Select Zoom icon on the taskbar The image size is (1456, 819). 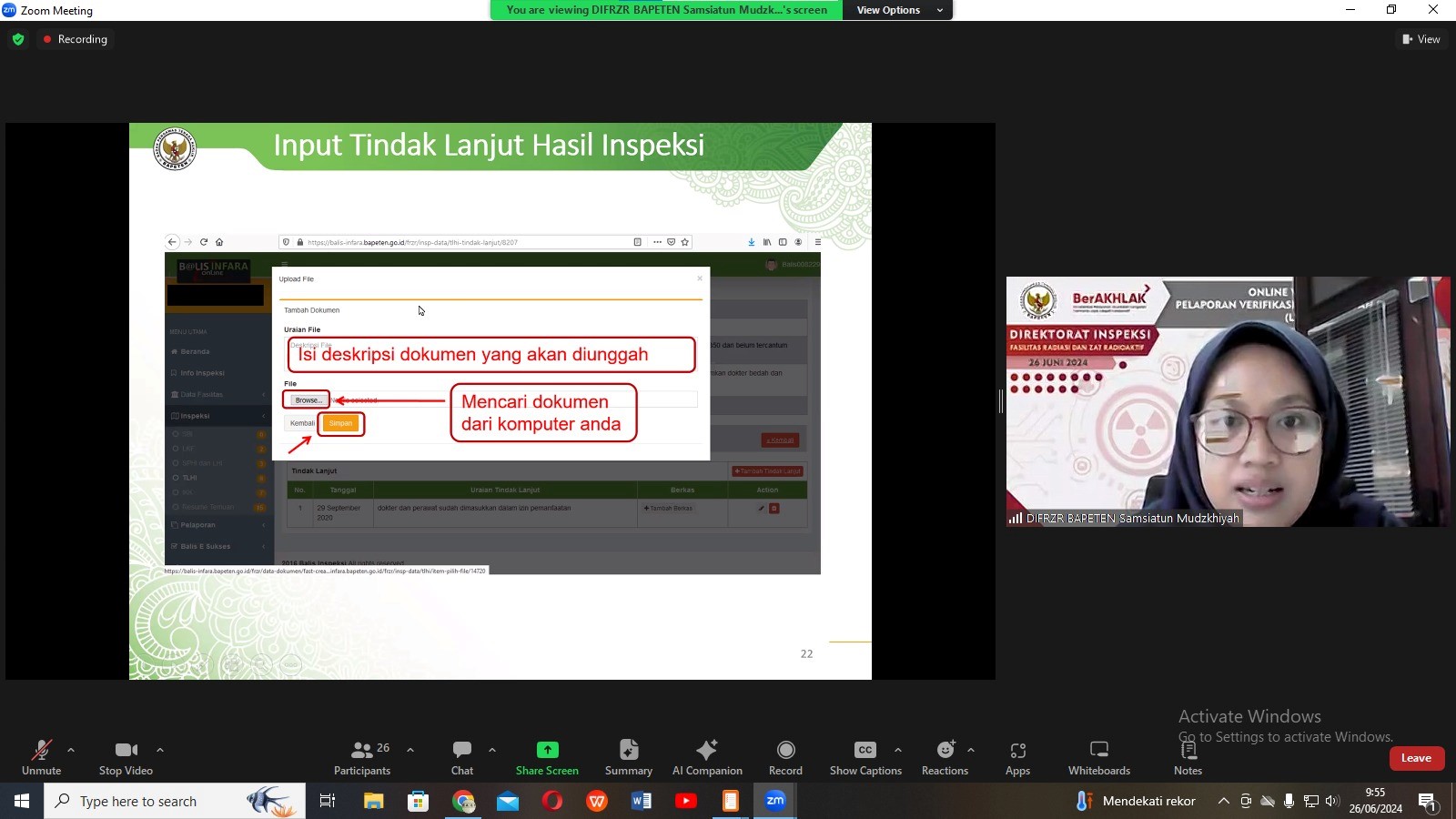pyautogui.click(x=775, y=801)
